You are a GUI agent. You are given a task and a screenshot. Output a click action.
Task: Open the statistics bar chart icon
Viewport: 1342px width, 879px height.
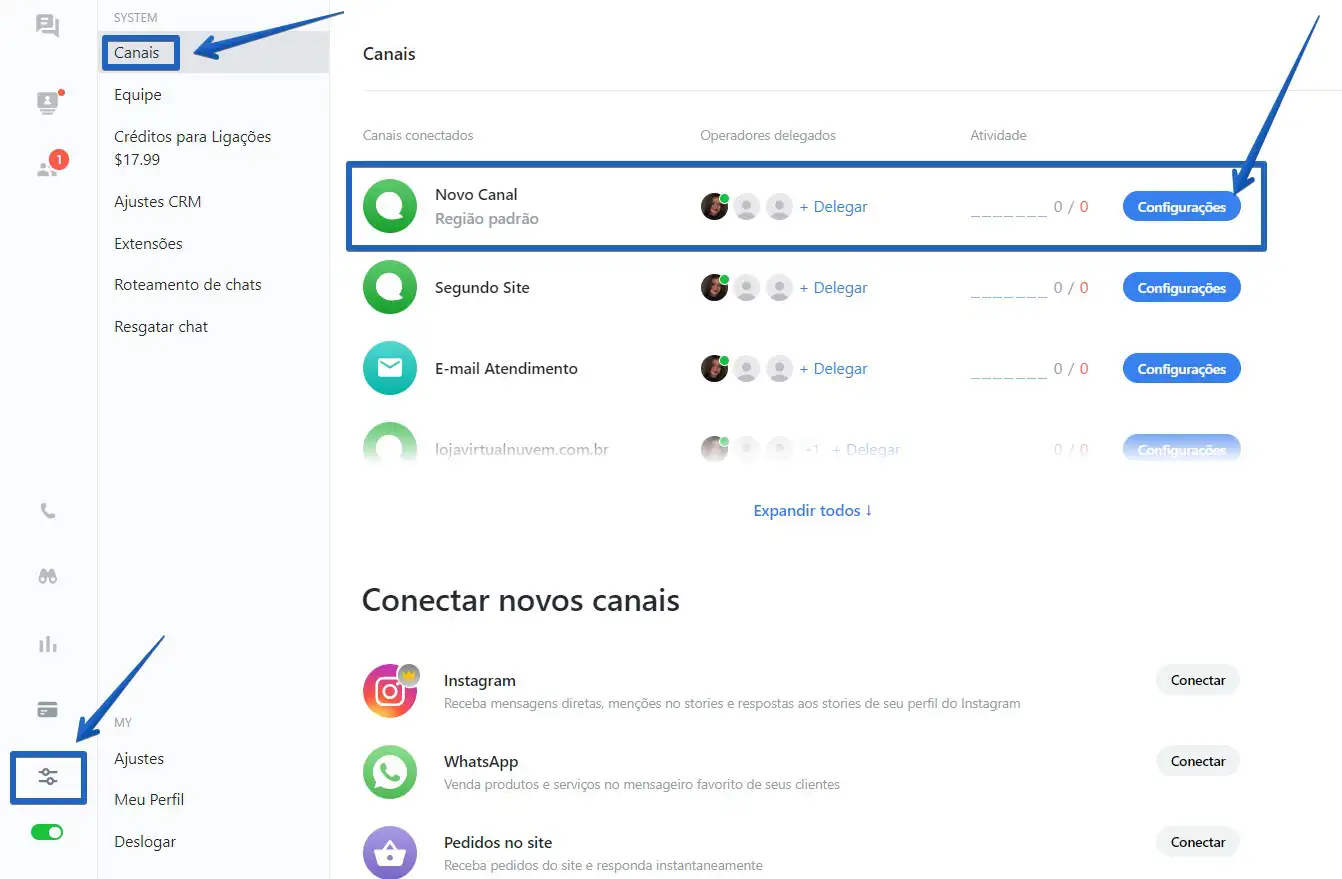[x=47, y=644]
